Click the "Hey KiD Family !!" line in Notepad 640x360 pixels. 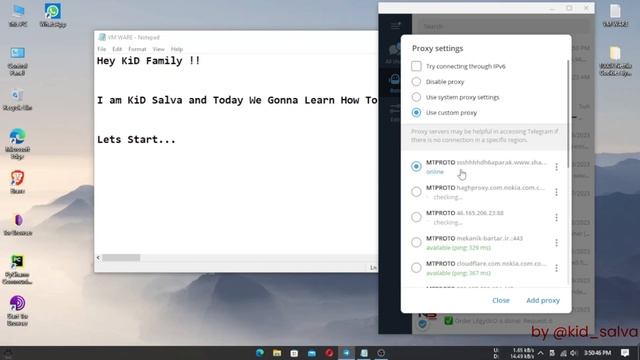coord(149,61)
